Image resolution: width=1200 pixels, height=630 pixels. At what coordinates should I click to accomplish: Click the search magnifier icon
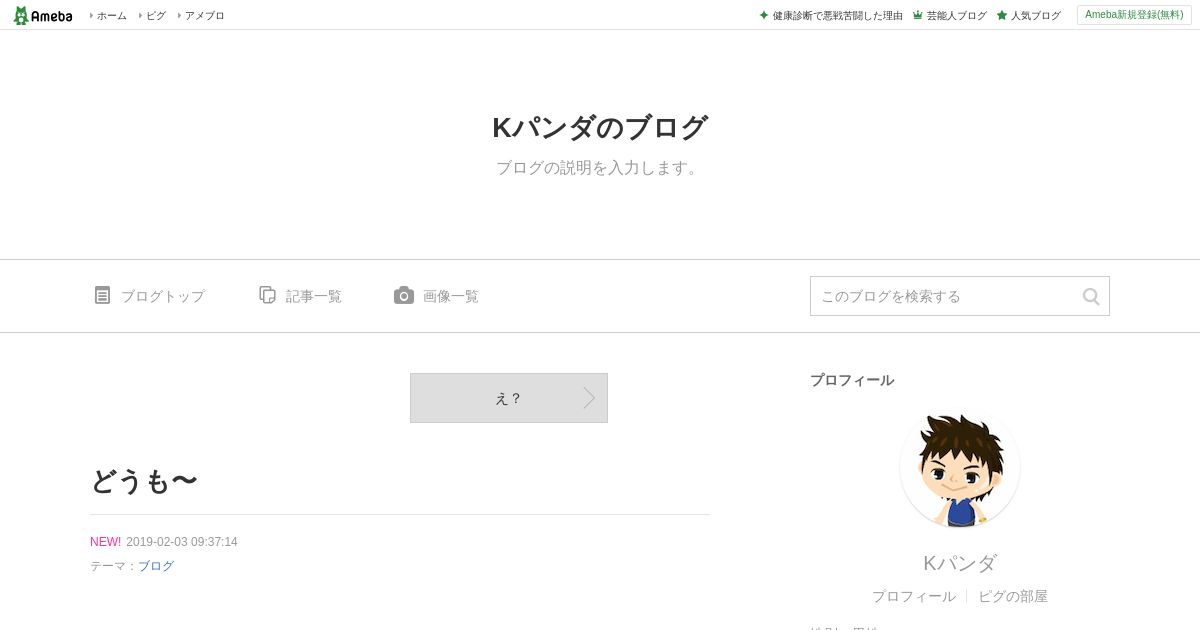click(1091, 296)
